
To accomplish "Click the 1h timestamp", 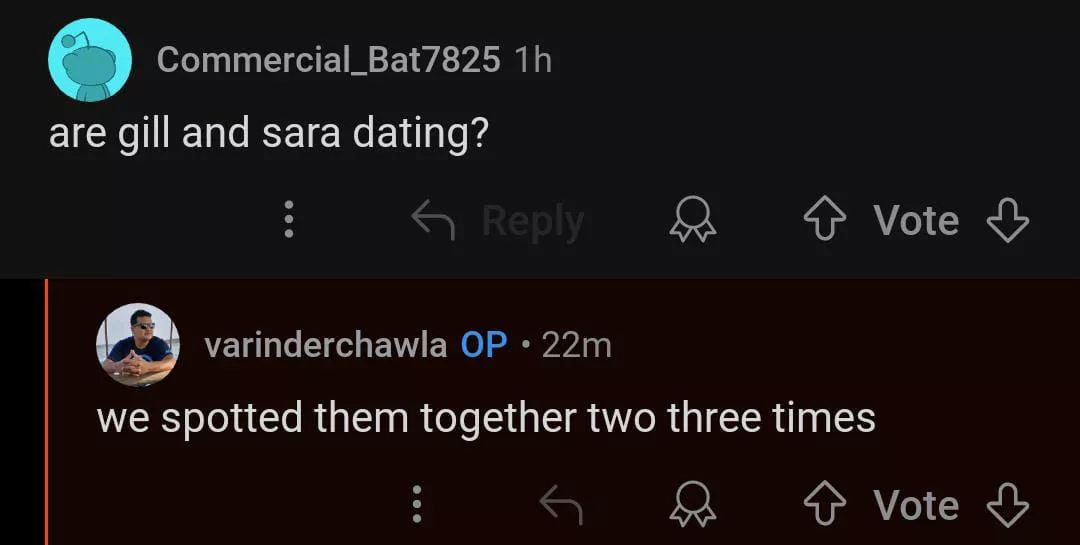I will 532,60.
